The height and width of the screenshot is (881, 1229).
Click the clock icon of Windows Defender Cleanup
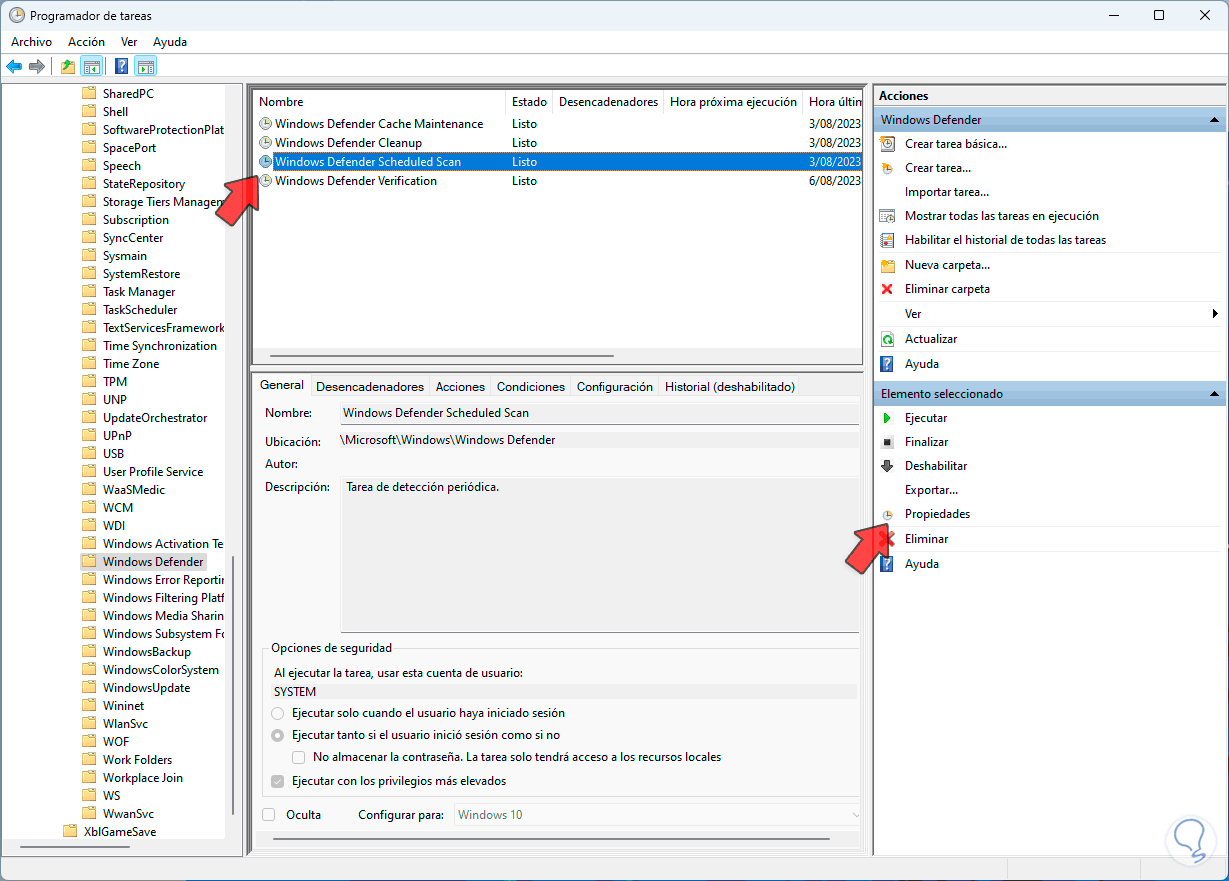coord(265,143)
